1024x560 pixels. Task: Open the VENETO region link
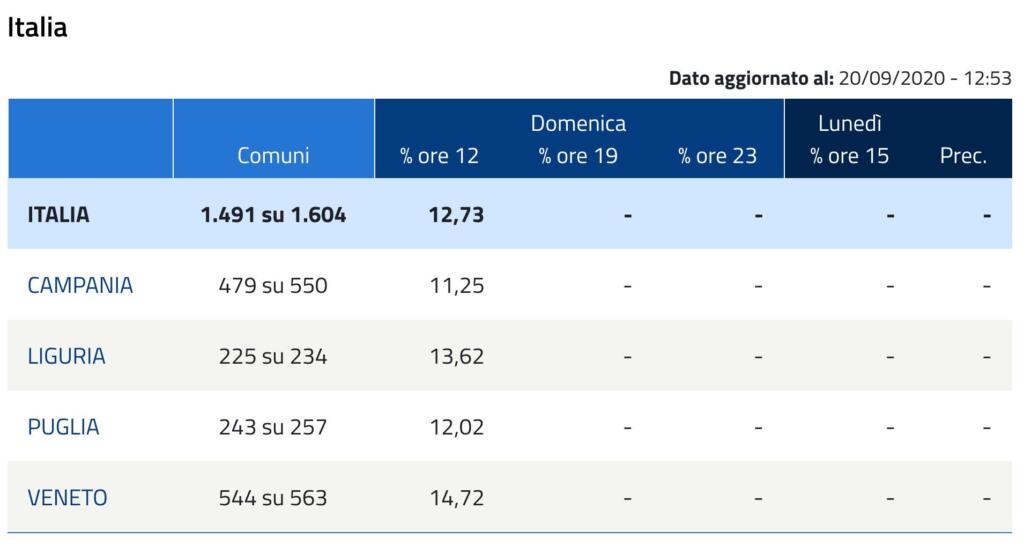point(67,498)
